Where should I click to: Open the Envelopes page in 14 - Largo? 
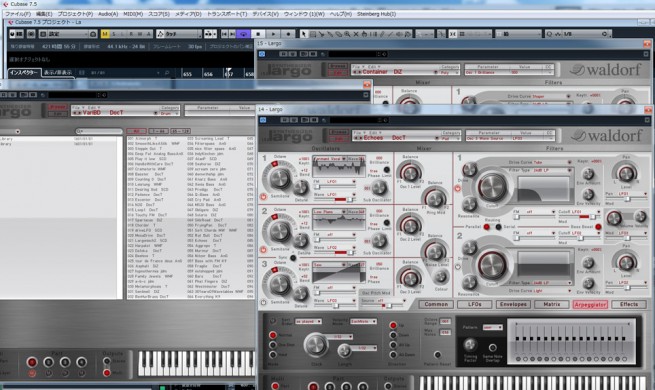click(x=513, y=304)
